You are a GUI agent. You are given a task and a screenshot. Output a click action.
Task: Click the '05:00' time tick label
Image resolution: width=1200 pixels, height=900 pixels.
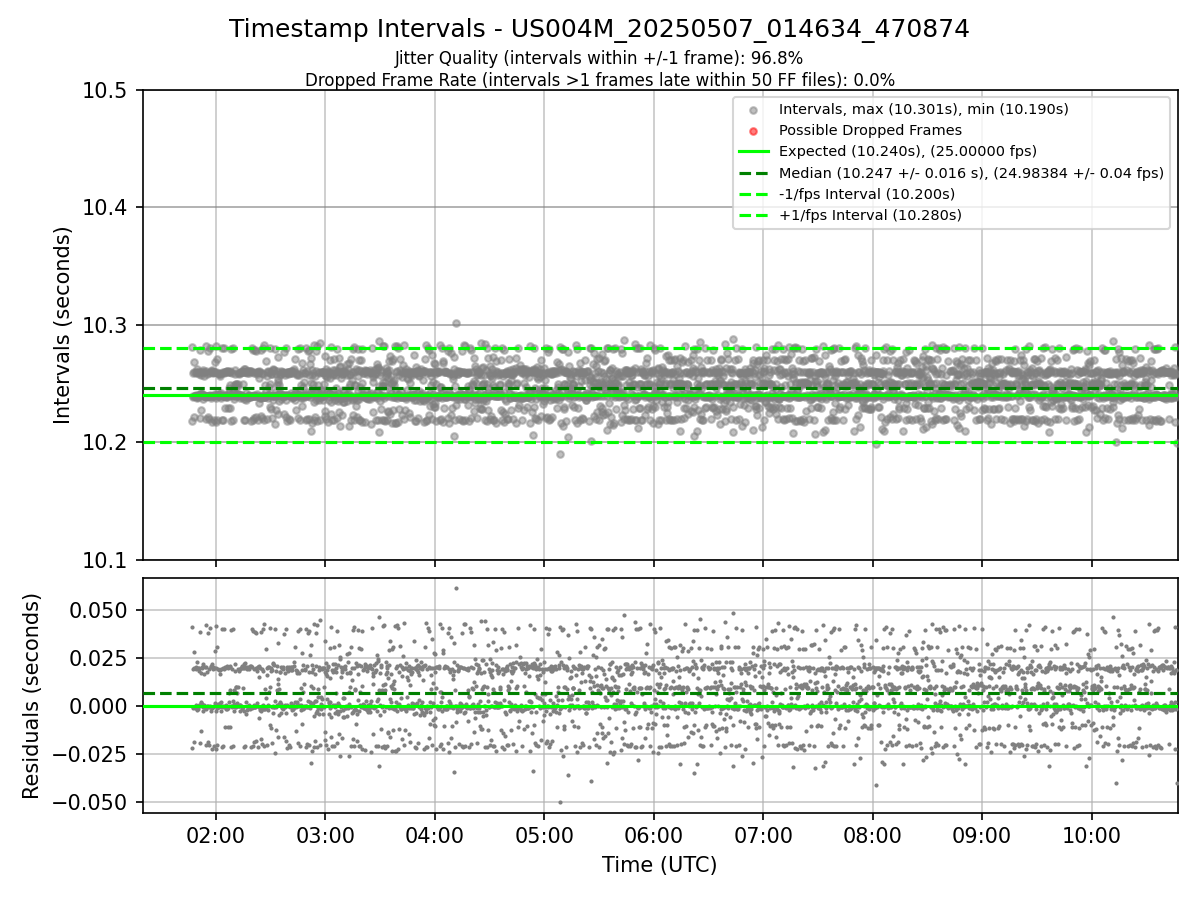coord(544,835)
